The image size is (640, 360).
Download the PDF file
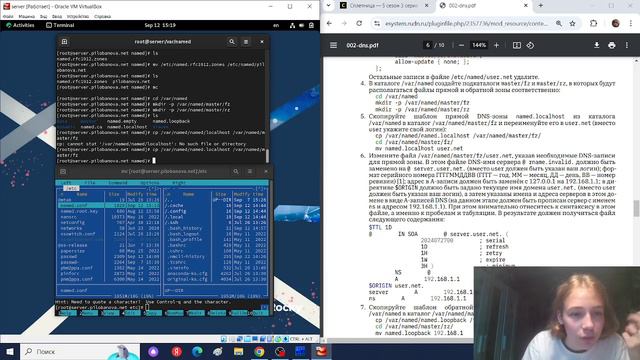tap(597, 45)
